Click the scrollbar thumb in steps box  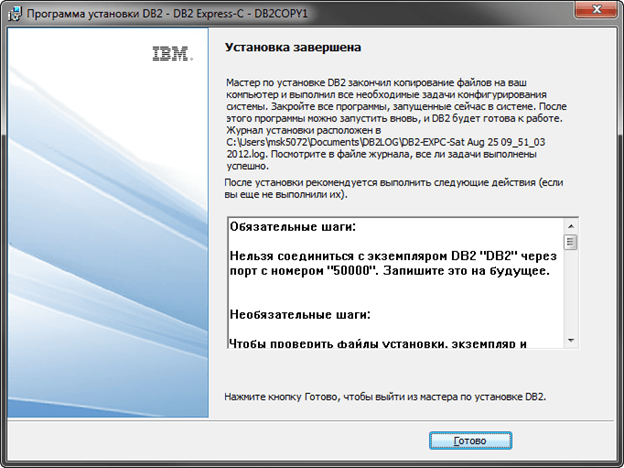(x=571, y=242)
